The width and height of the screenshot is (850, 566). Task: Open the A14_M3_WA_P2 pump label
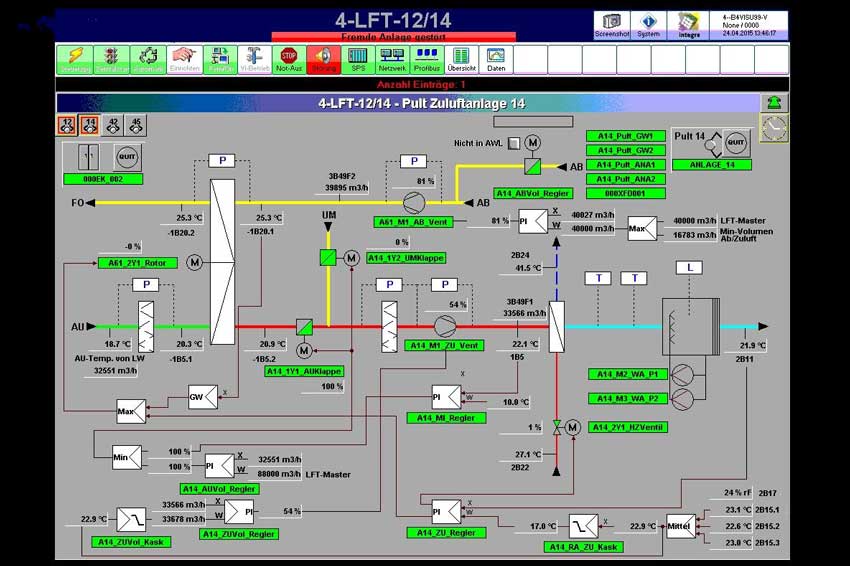[627, 398]
